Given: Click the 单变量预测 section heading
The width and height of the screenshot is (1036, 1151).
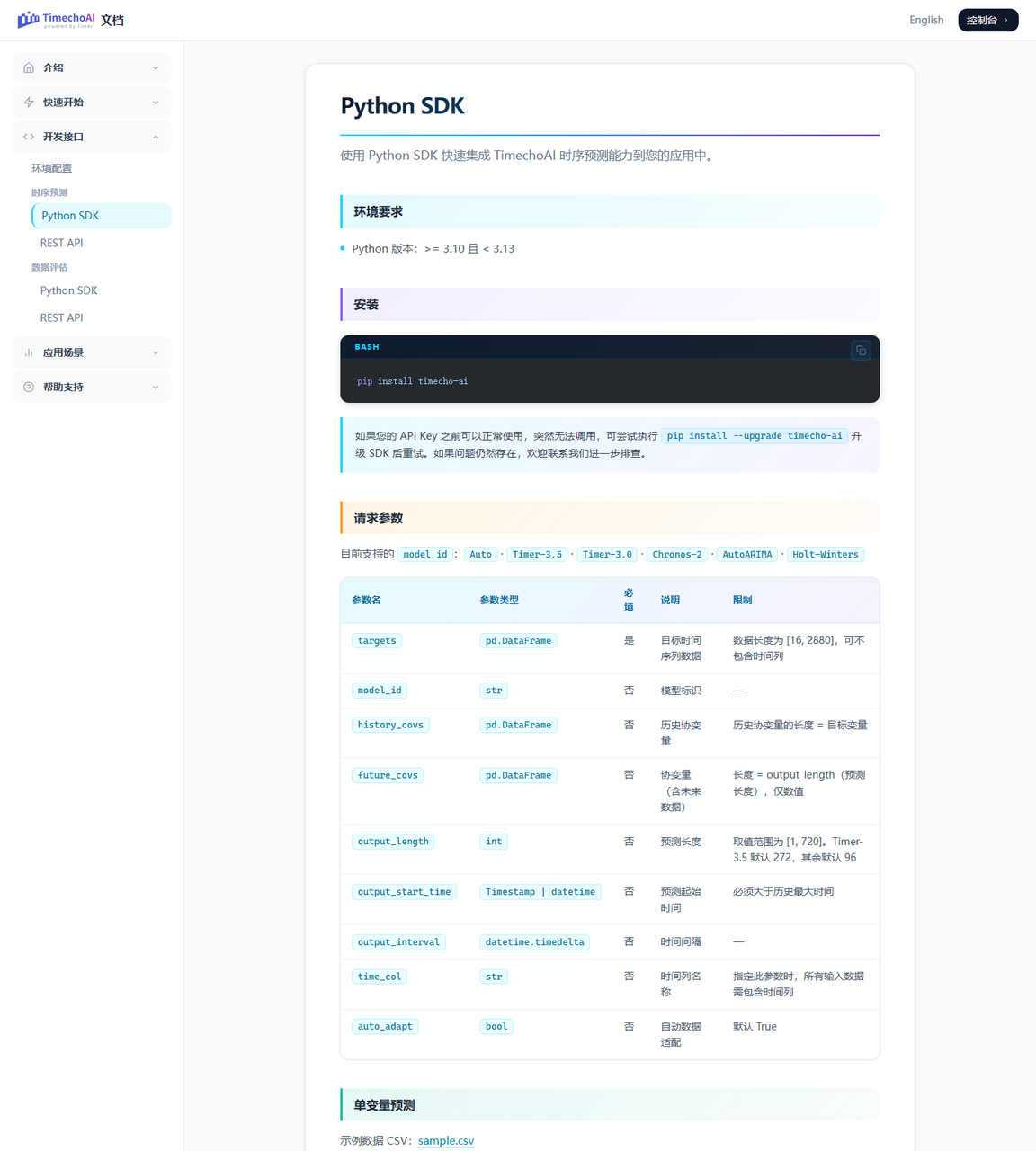Looking at the screenshot, I should [x=384, y=1105].
